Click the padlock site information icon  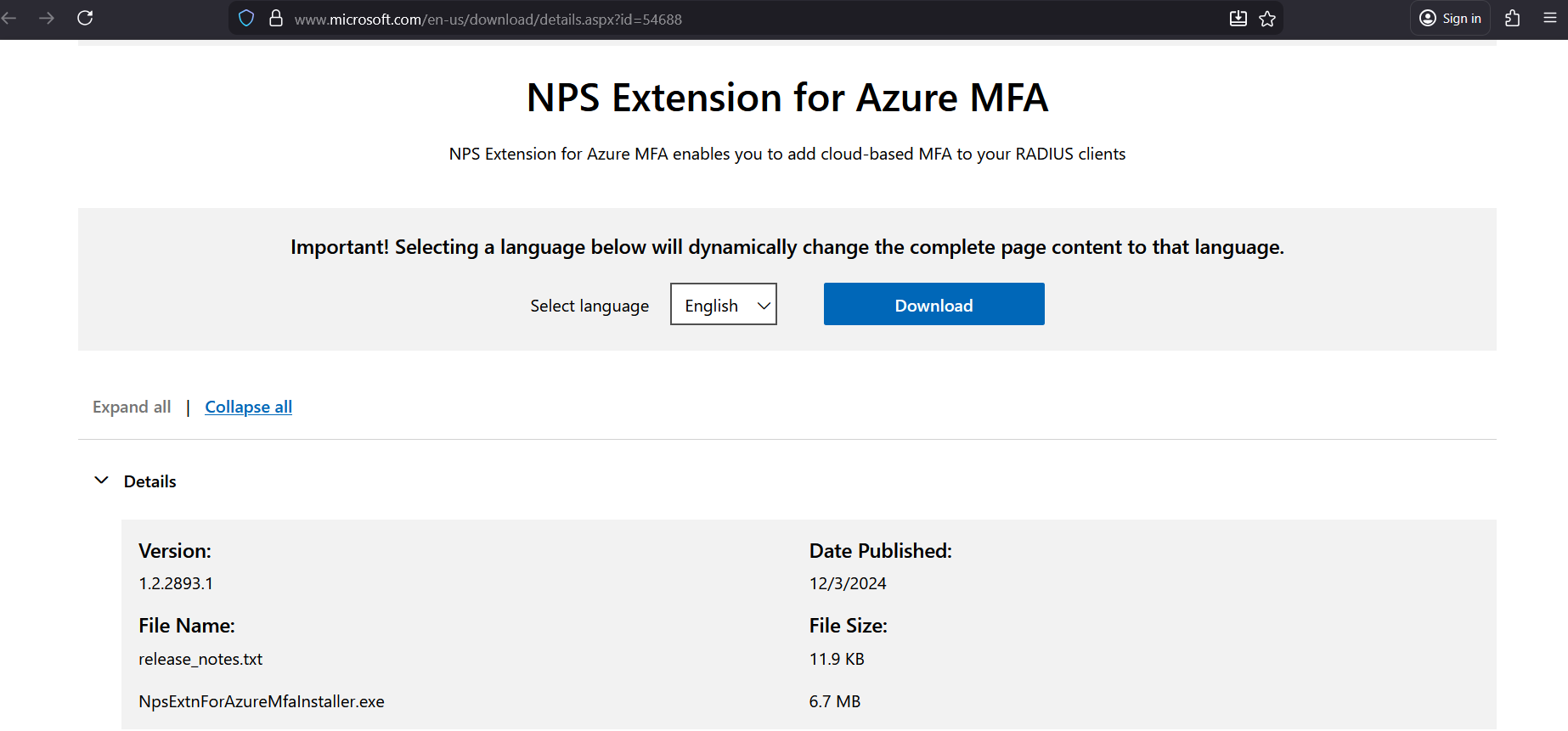point(276,19)
